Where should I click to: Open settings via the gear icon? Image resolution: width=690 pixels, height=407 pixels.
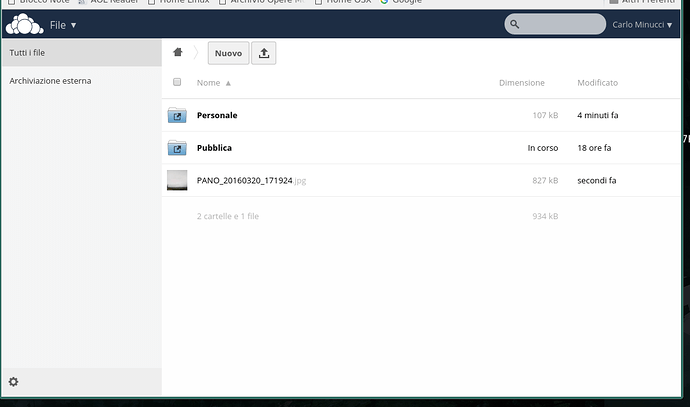pyautogui.click(x=14, y=382)
